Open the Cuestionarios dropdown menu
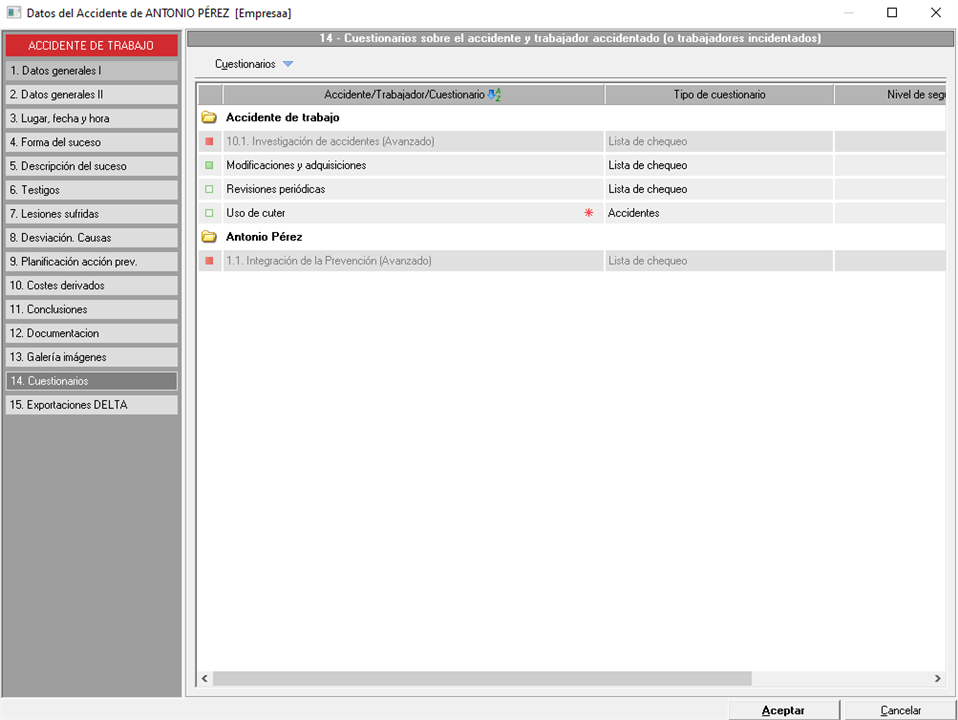This screenshot has width=958, height=720. coord(254,64)
